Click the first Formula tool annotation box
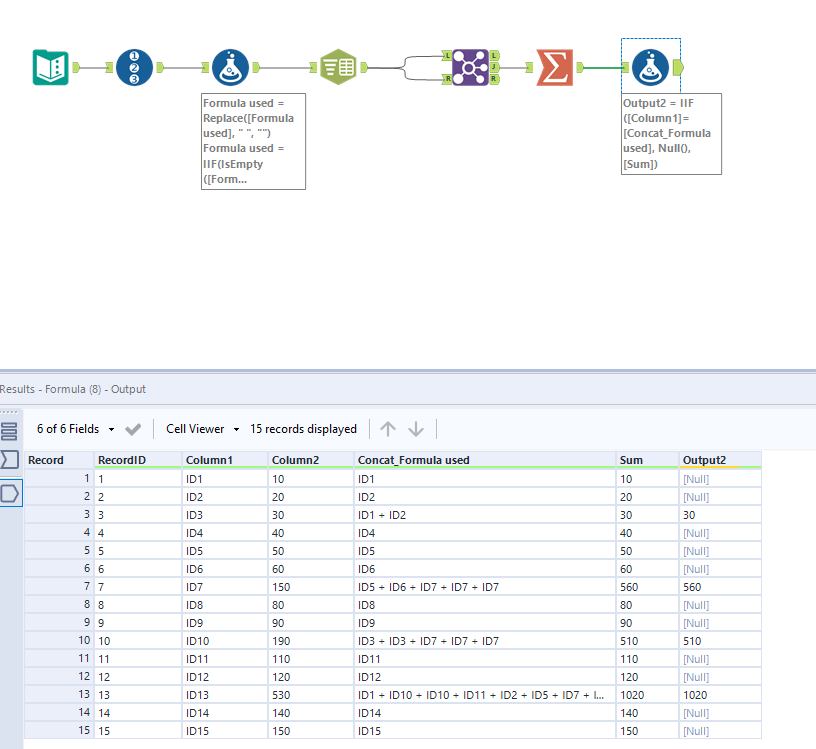The image size is (816, 749). (253, 142)
